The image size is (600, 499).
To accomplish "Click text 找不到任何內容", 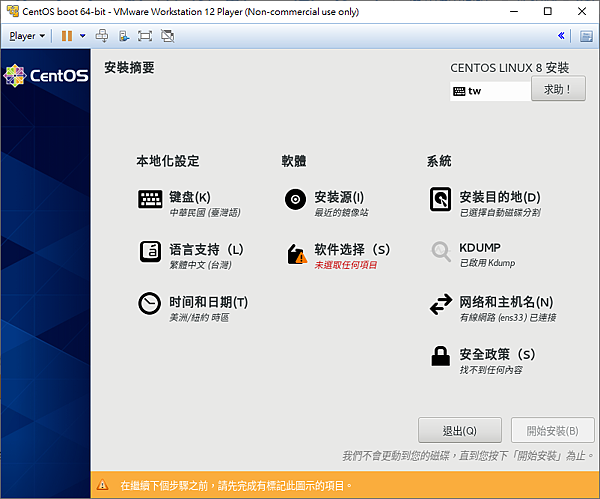I will point(491,370).
